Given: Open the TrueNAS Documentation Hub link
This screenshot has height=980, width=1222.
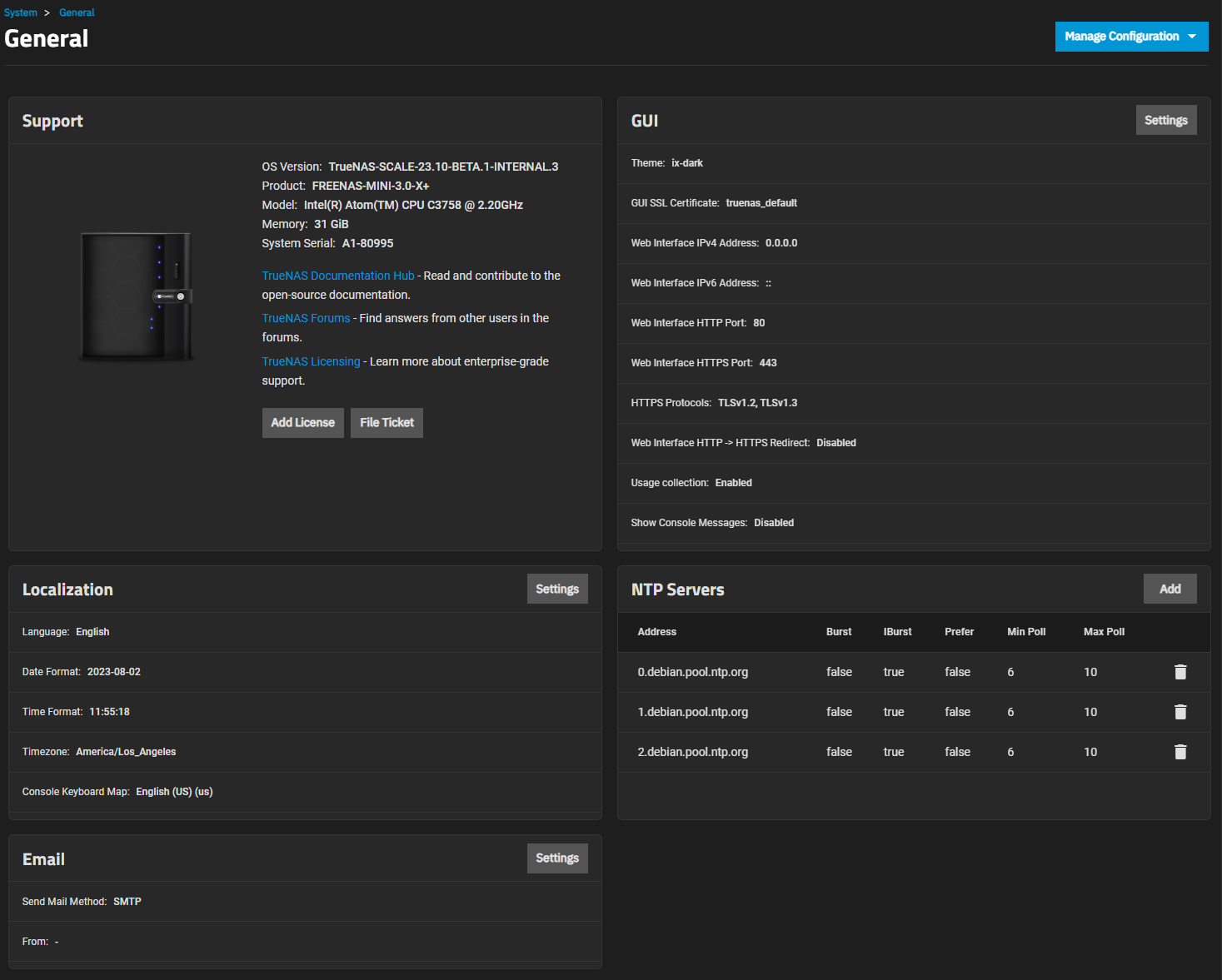Looking at the screenshot, I should [337, 276].
